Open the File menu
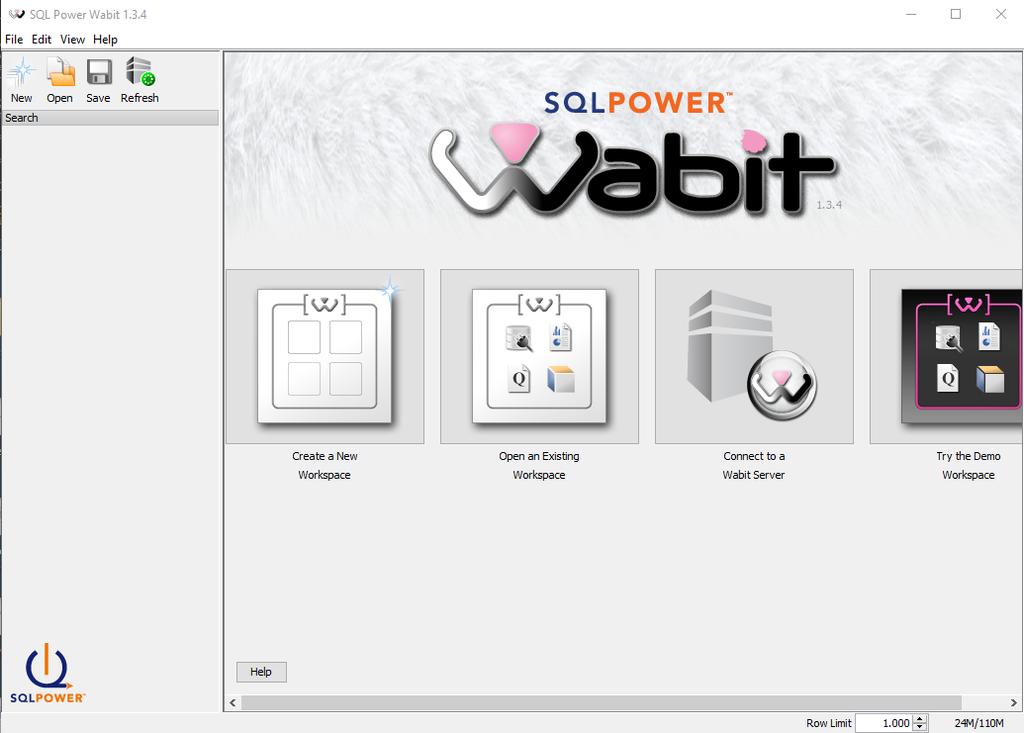The image size is (1024, 733). (x=14, y=39)
